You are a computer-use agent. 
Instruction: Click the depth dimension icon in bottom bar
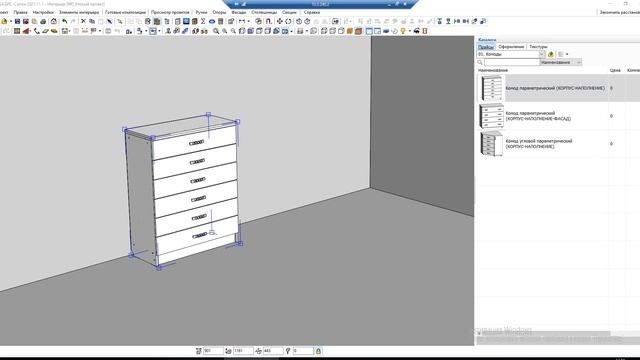tap(258, 351)
